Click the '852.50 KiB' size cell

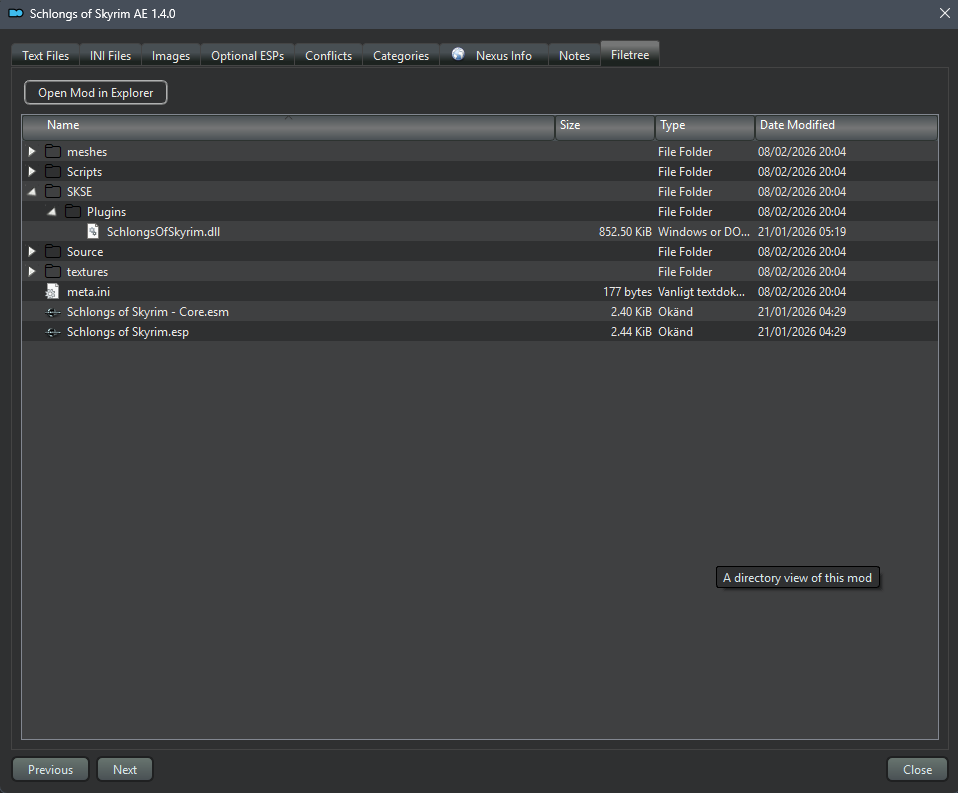pyautogui.click(x=625, y=232)
